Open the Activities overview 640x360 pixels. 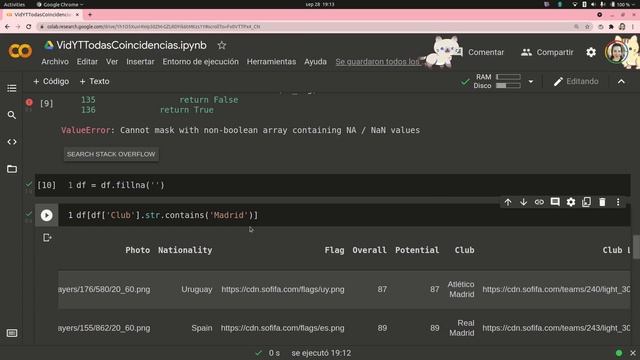click(14, 4)
